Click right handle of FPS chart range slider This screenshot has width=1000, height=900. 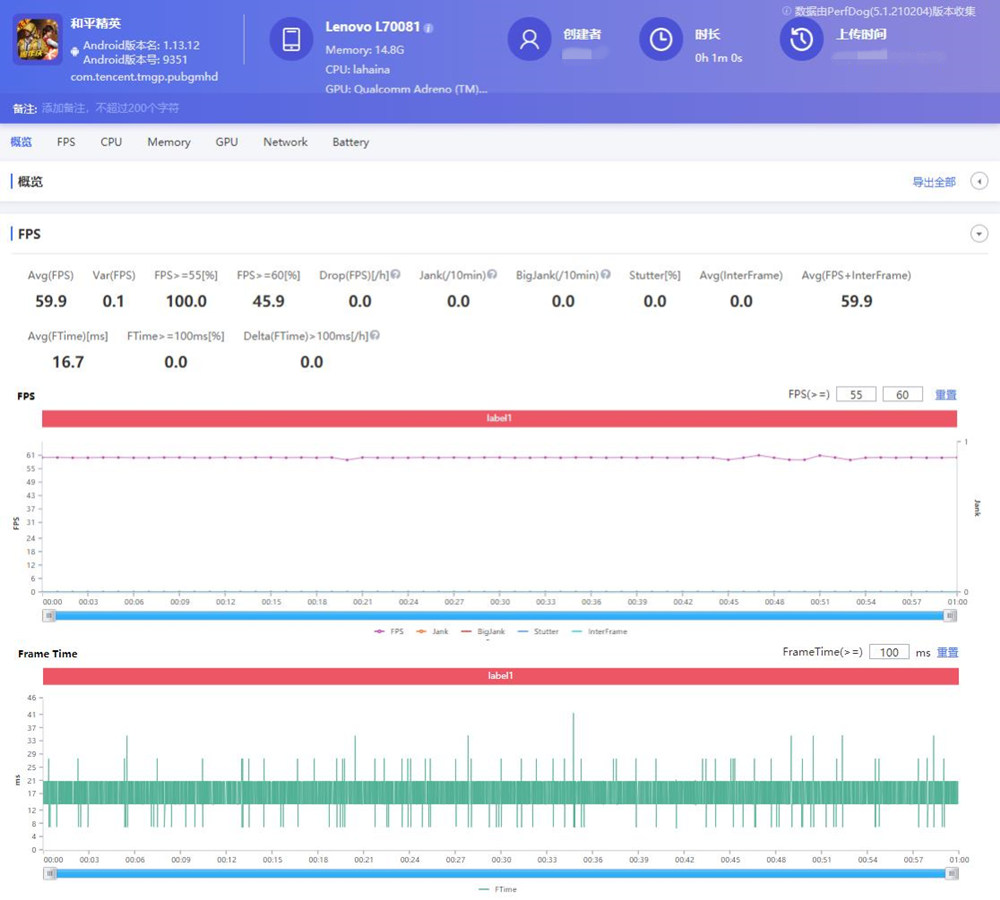point(950,616)
